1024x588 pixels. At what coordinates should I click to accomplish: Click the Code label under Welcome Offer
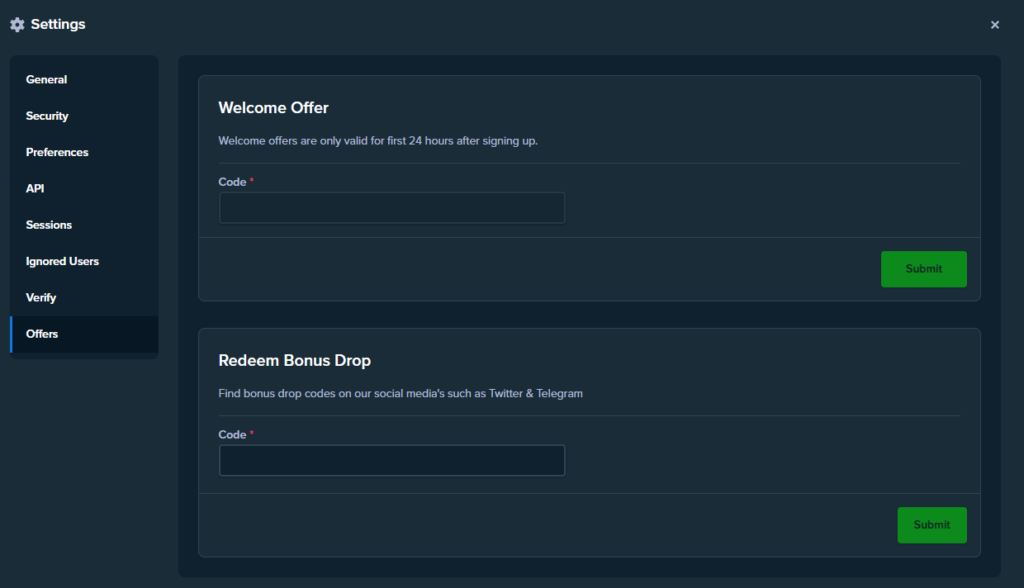coord(232,182)
